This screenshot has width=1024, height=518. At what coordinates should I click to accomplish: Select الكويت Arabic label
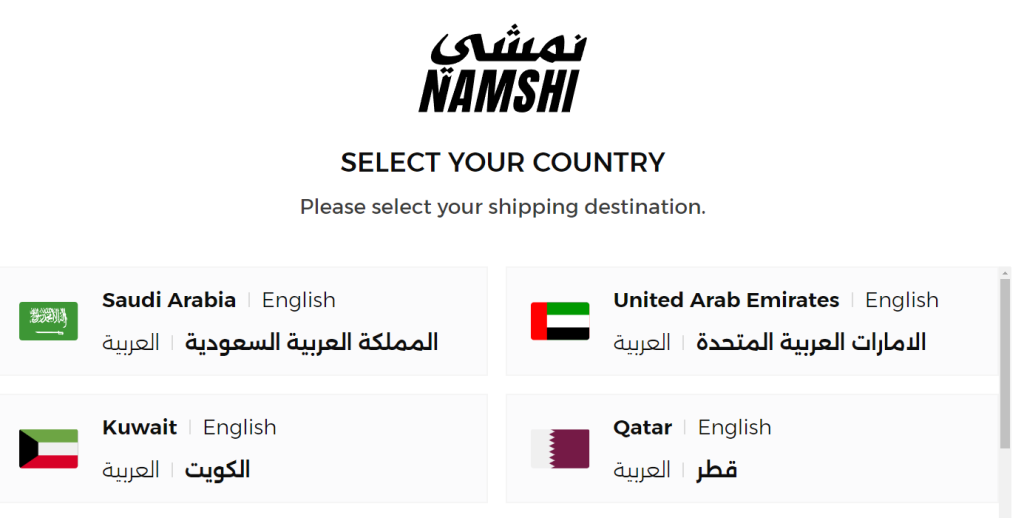coord(217,470)
